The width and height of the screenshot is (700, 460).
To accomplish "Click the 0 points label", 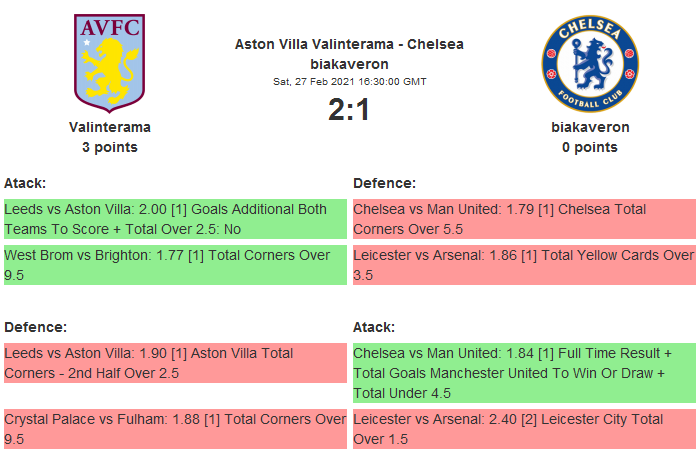I will tap(590, 147).
